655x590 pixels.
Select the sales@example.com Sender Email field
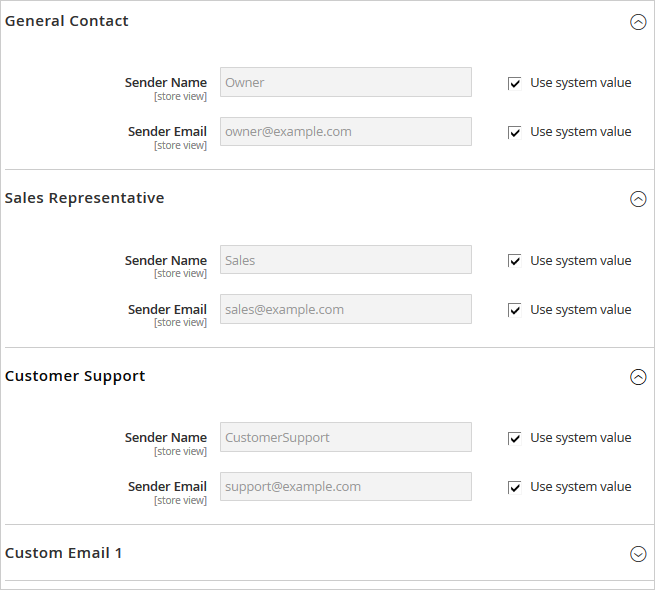click(345, 309)
